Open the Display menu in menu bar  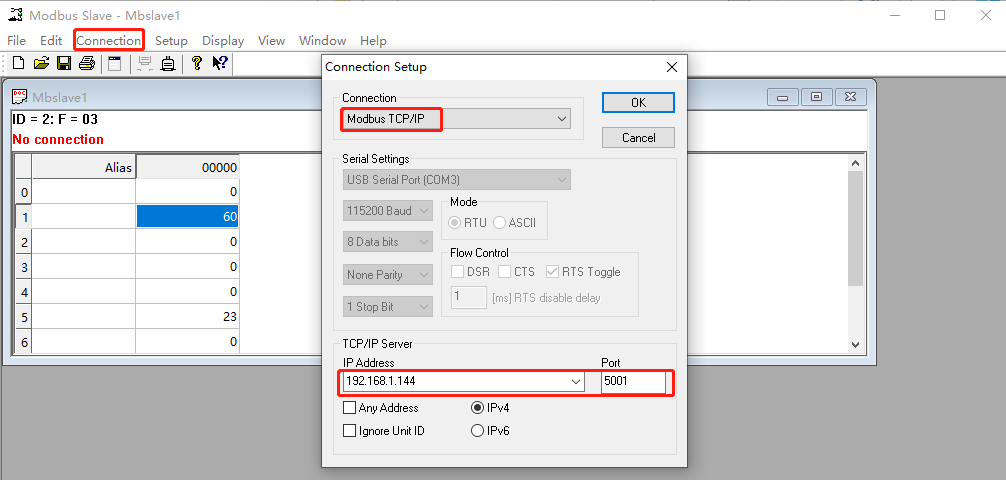click(223, 41)
